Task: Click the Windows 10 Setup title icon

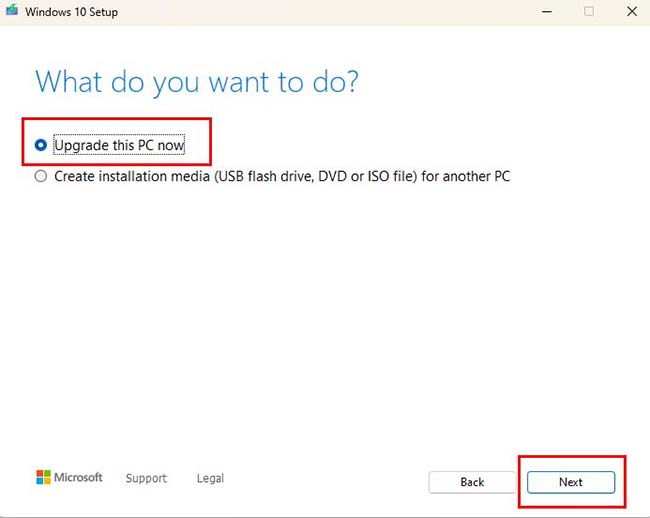Action: coord(12,10)
